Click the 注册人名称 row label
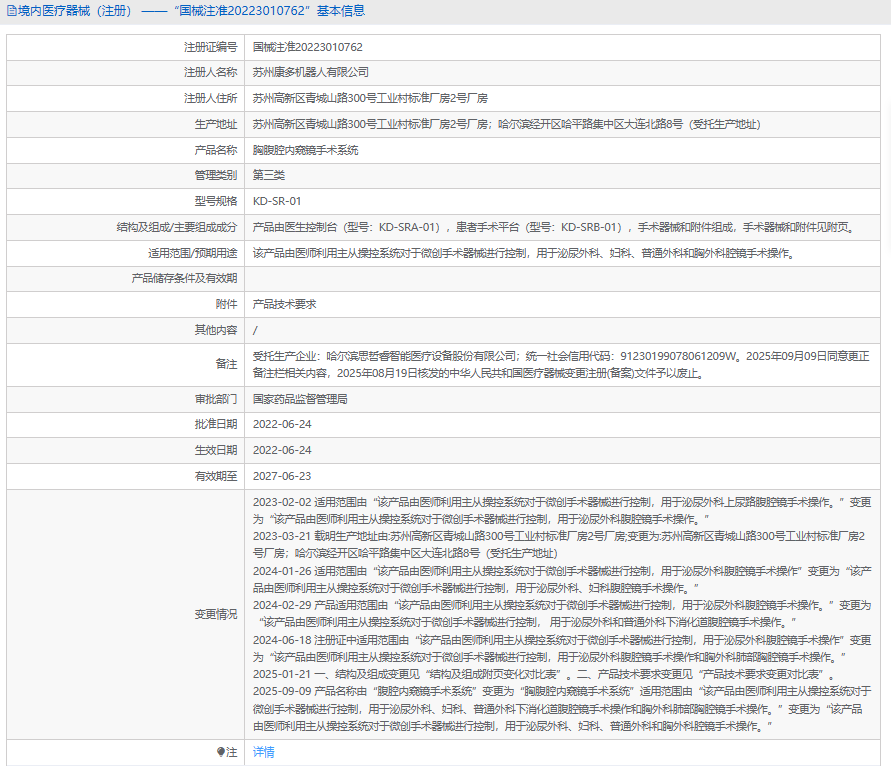891x766 pixels. 210,72
